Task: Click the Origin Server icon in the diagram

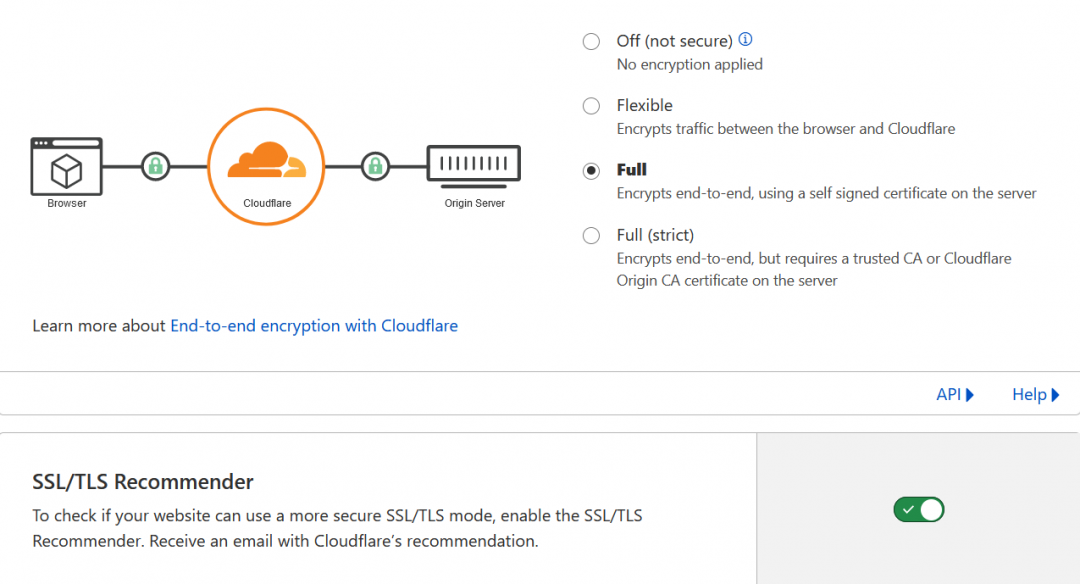Action: pos(474,165)
